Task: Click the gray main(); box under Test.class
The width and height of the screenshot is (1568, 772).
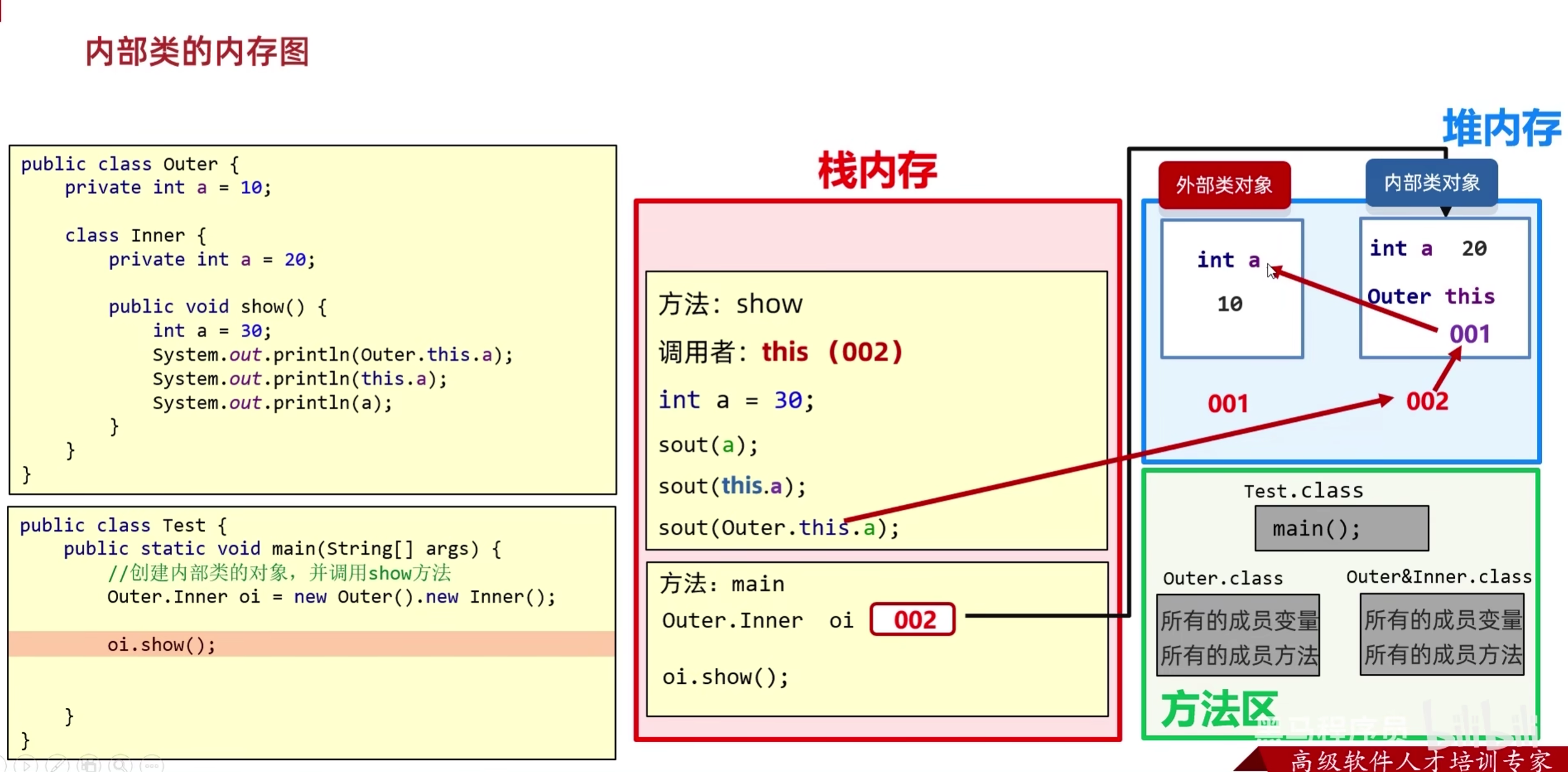Action: point(1341,529)
